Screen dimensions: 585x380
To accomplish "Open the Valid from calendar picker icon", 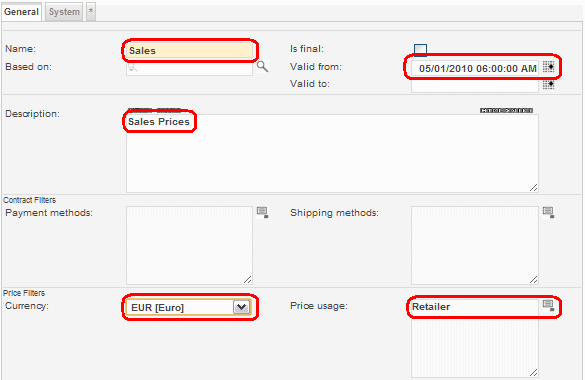I will [x=548, y=67].
